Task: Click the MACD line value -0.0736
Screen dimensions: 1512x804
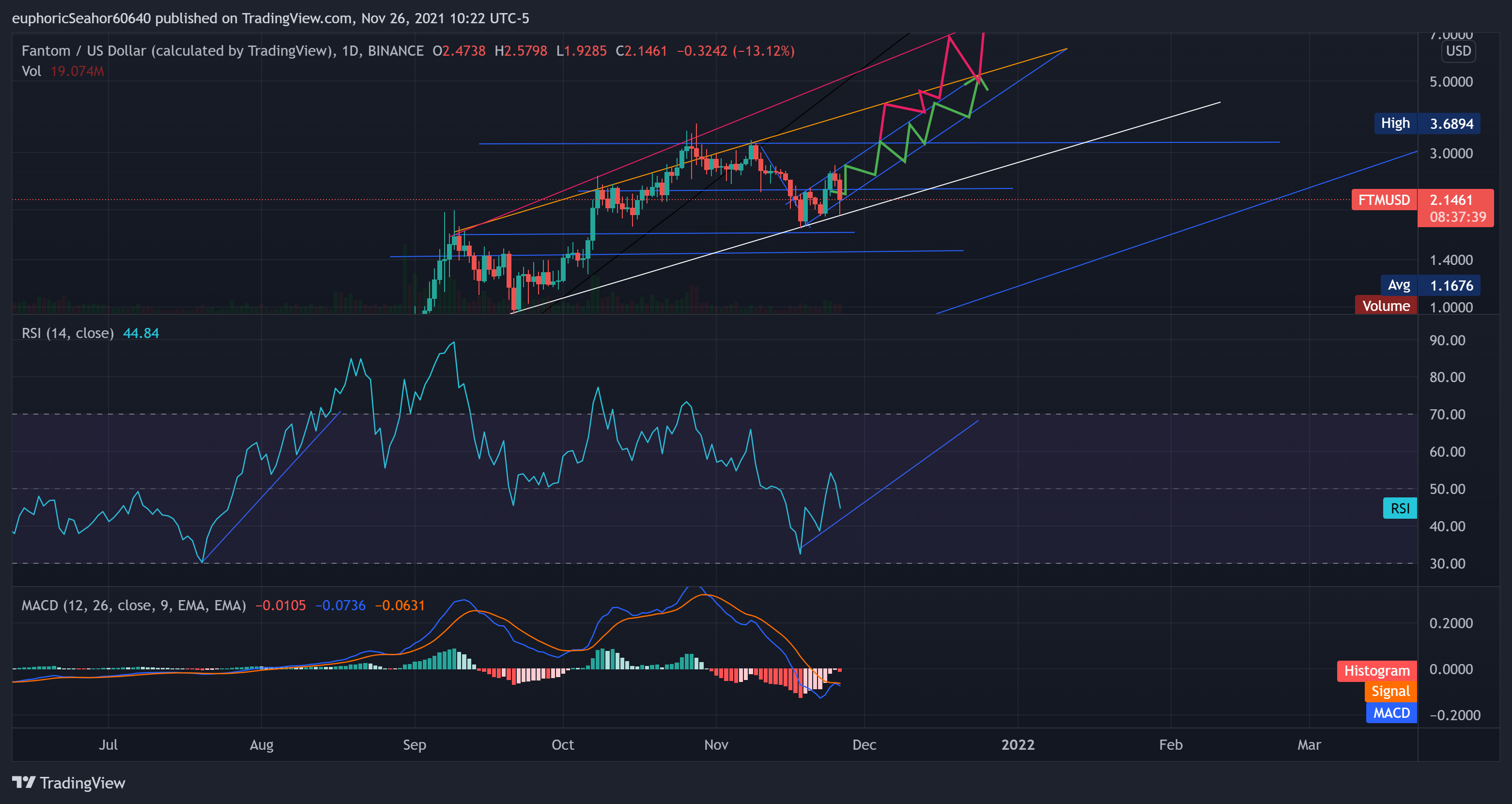Action: click(x=340, y=605)
